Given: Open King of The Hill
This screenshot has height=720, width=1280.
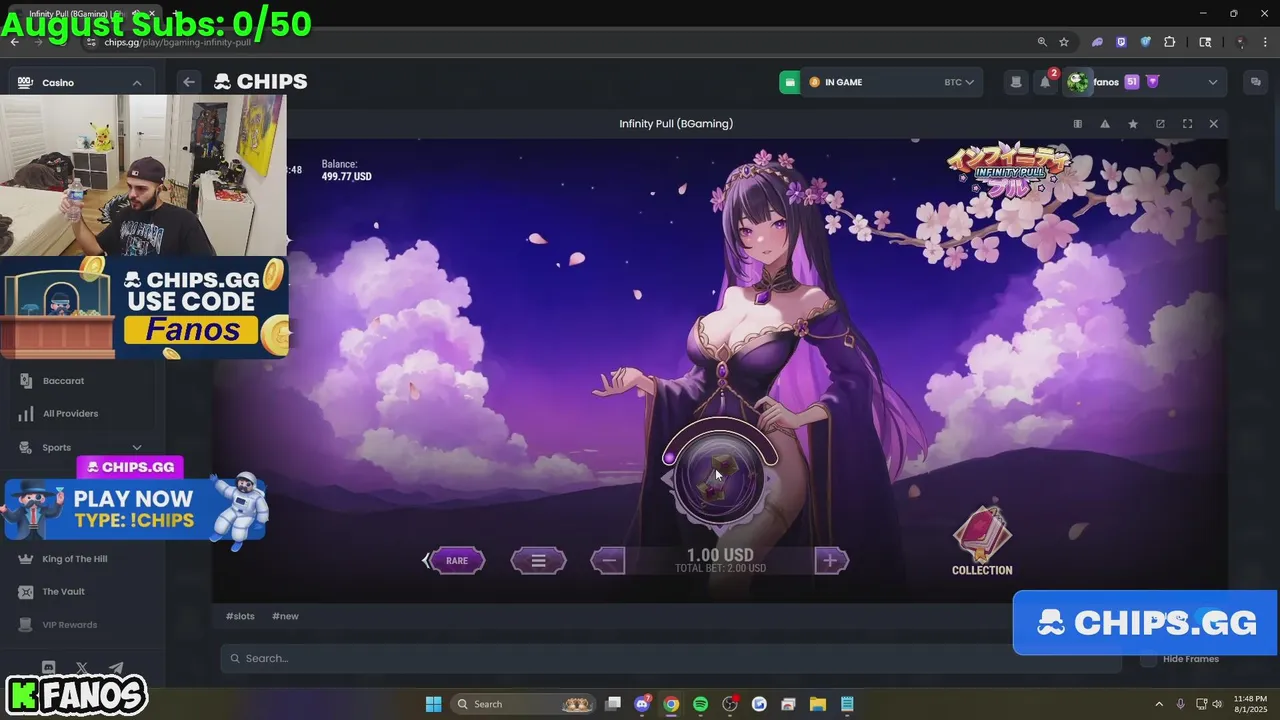Looking at the screenshot, I should tap(74, 559).
